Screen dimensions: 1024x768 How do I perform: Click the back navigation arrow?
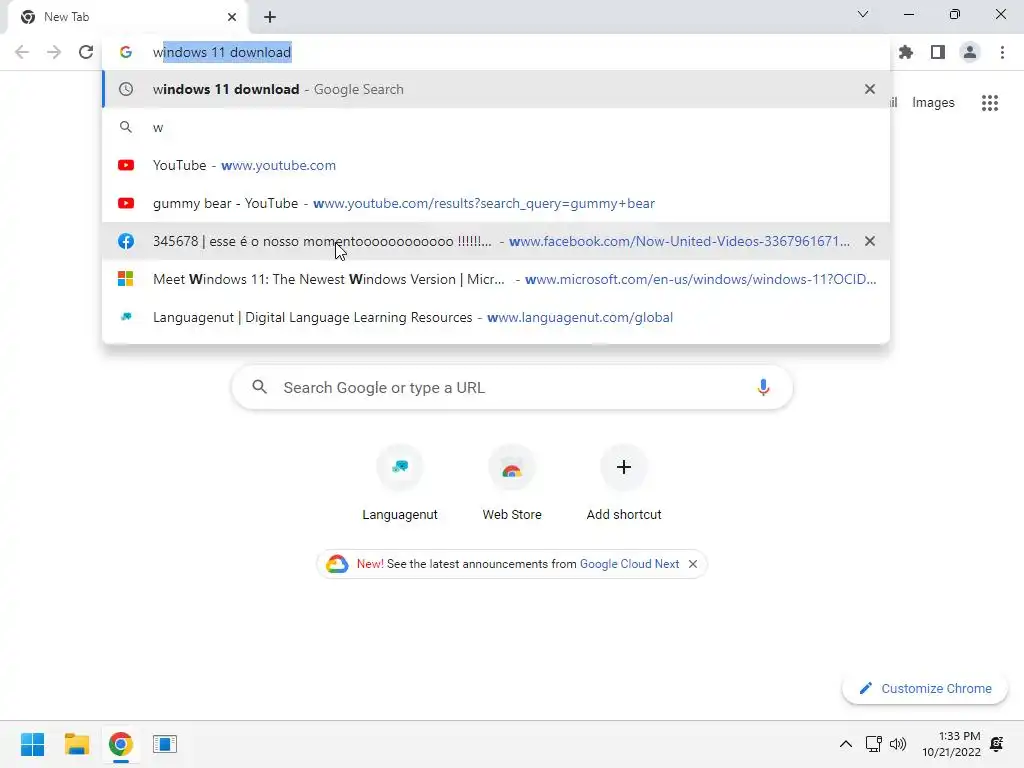pos(22,52)
